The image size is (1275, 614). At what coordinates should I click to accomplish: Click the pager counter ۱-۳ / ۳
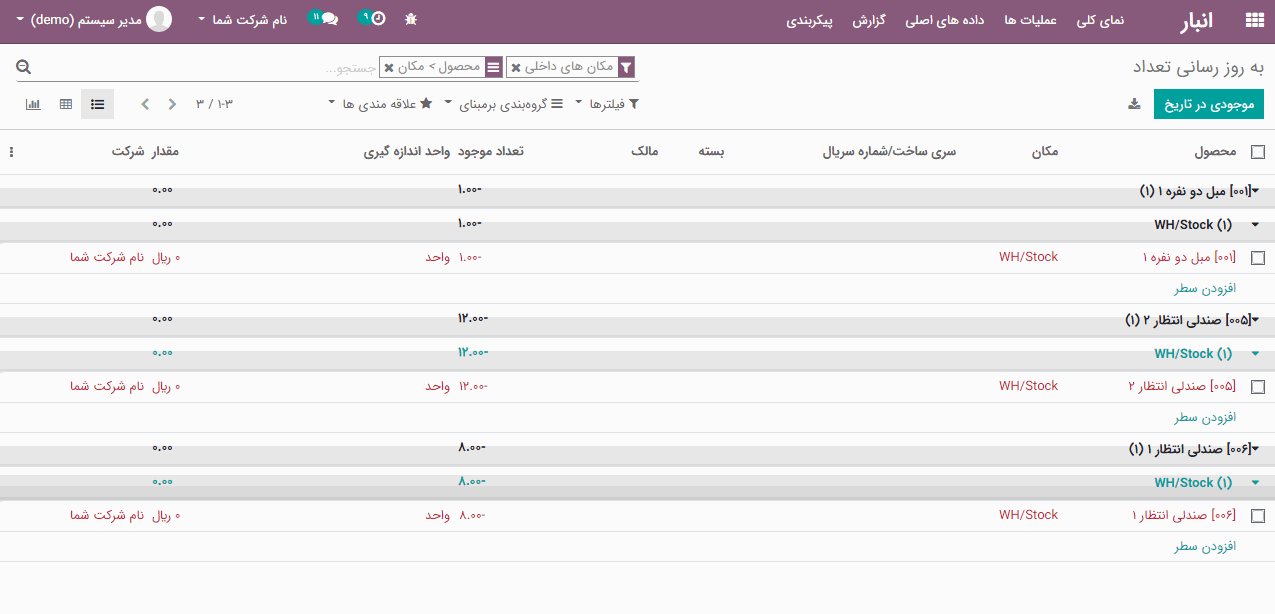(214, 104)
